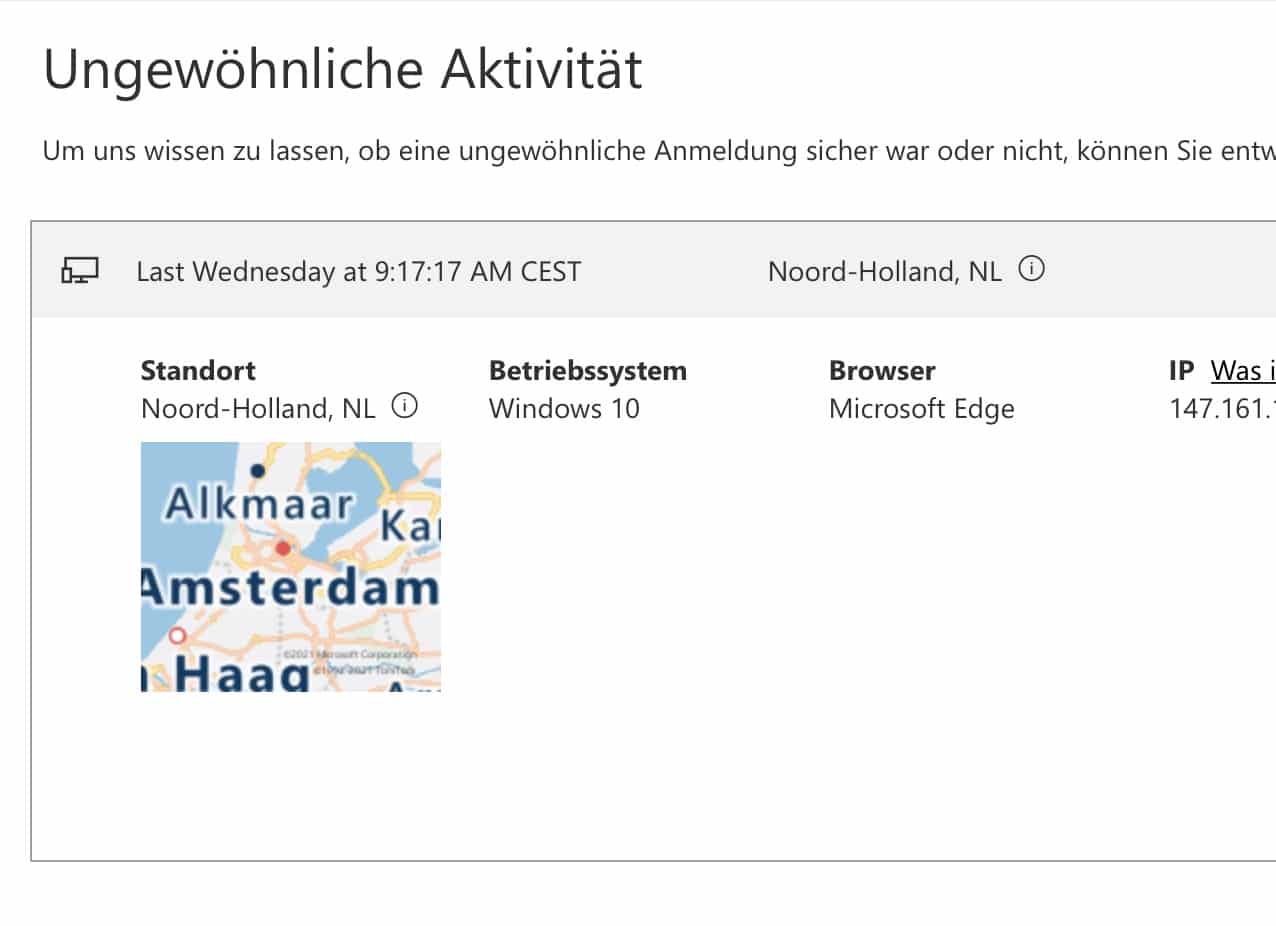Click info icon next to Standort location
The height and width of the screenshot is (926, 1276).
tap(404, 406)
